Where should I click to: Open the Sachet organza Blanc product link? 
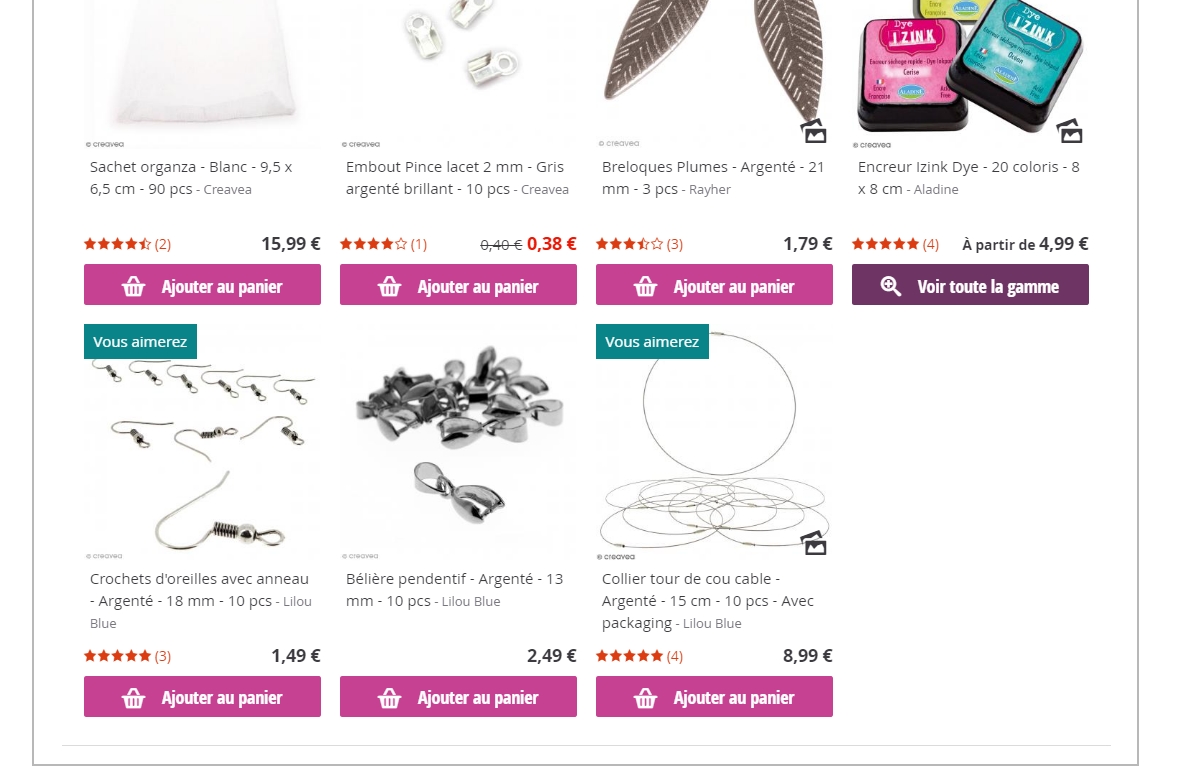(191, 177)
